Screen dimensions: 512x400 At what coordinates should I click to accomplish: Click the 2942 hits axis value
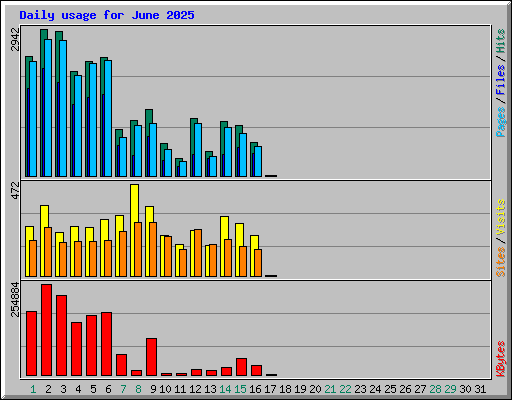pyautogui.click(x=15, y=39)
